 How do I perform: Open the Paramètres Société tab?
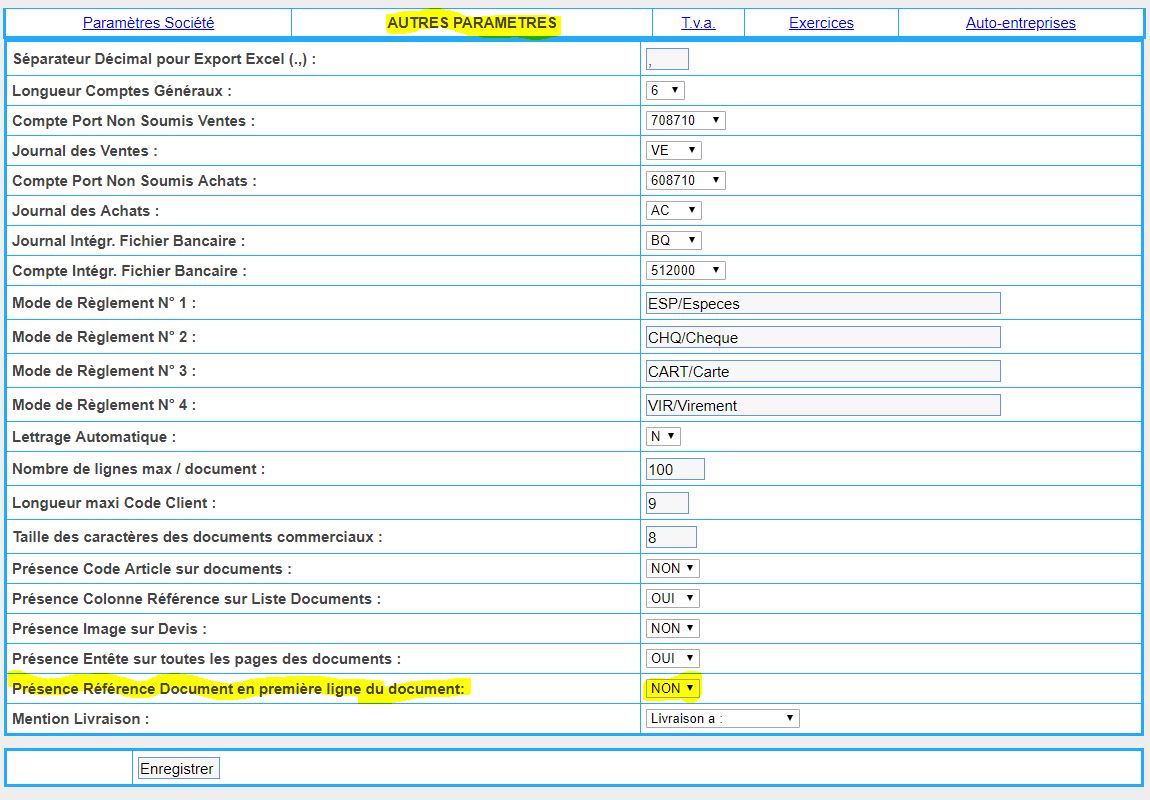pos(148,23)
